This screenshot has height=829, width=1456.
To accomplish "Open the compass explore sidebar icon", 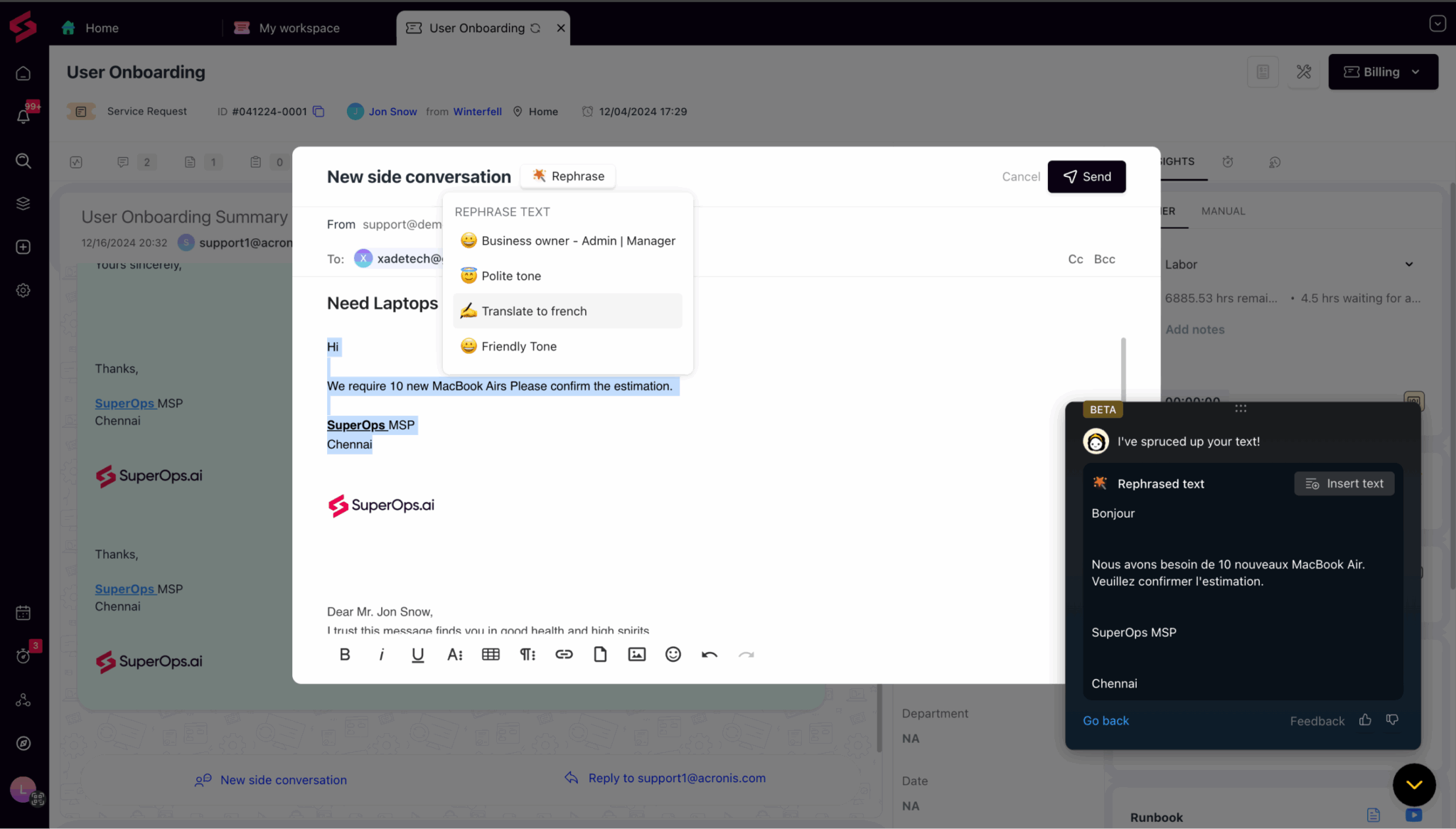I will [23, 744].
